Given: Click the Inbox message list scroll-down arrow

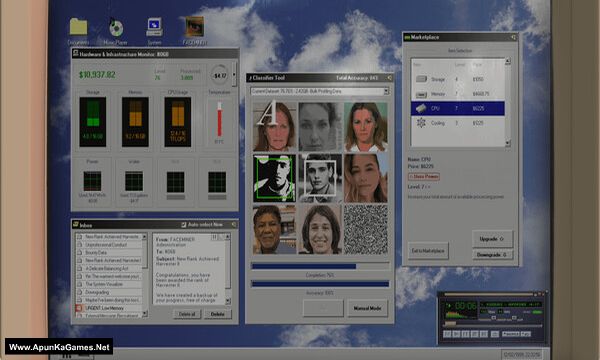Looking at the screenshot, I should point(144,314).
